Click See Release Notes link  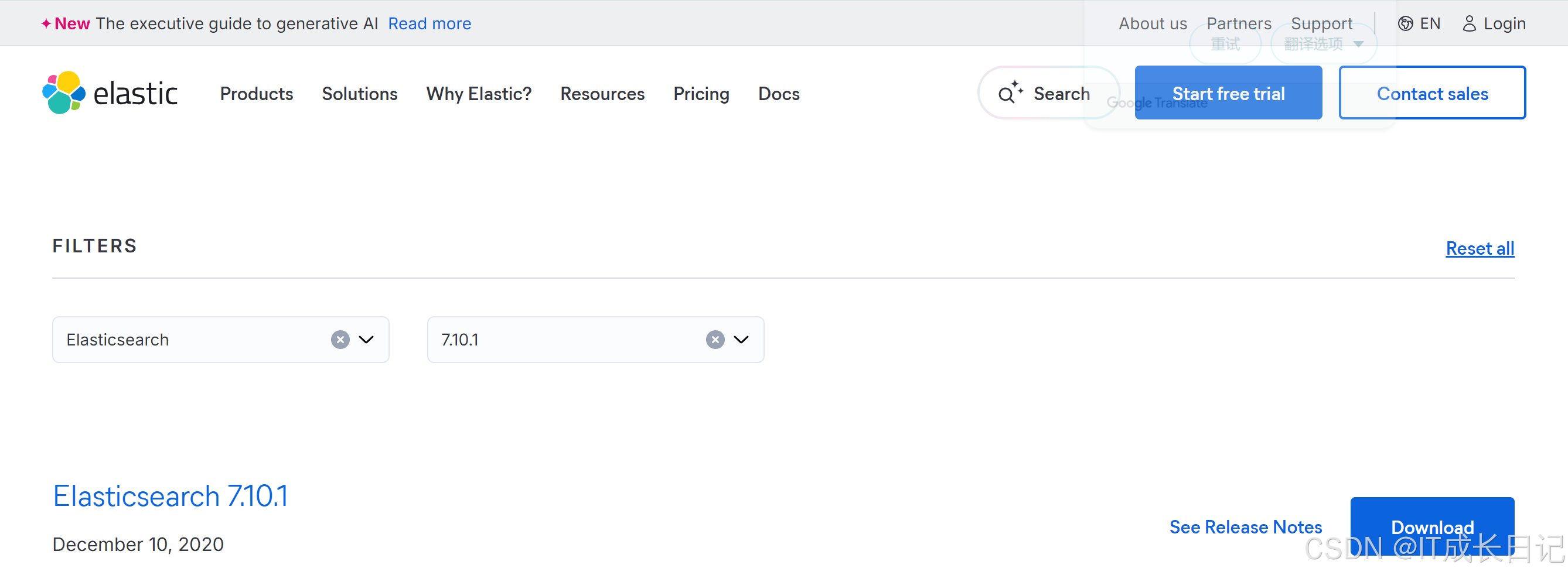[x=1245, y=527]
